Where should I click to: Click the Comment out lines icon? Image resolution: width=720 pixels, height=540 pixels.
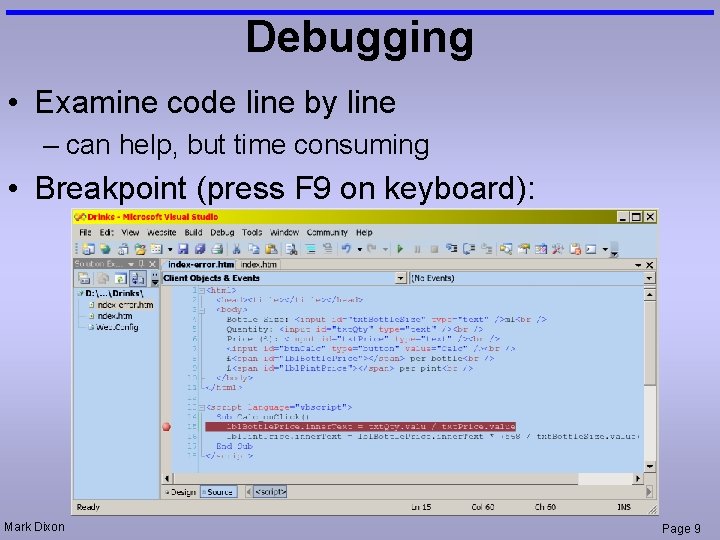tap(310, 249)
